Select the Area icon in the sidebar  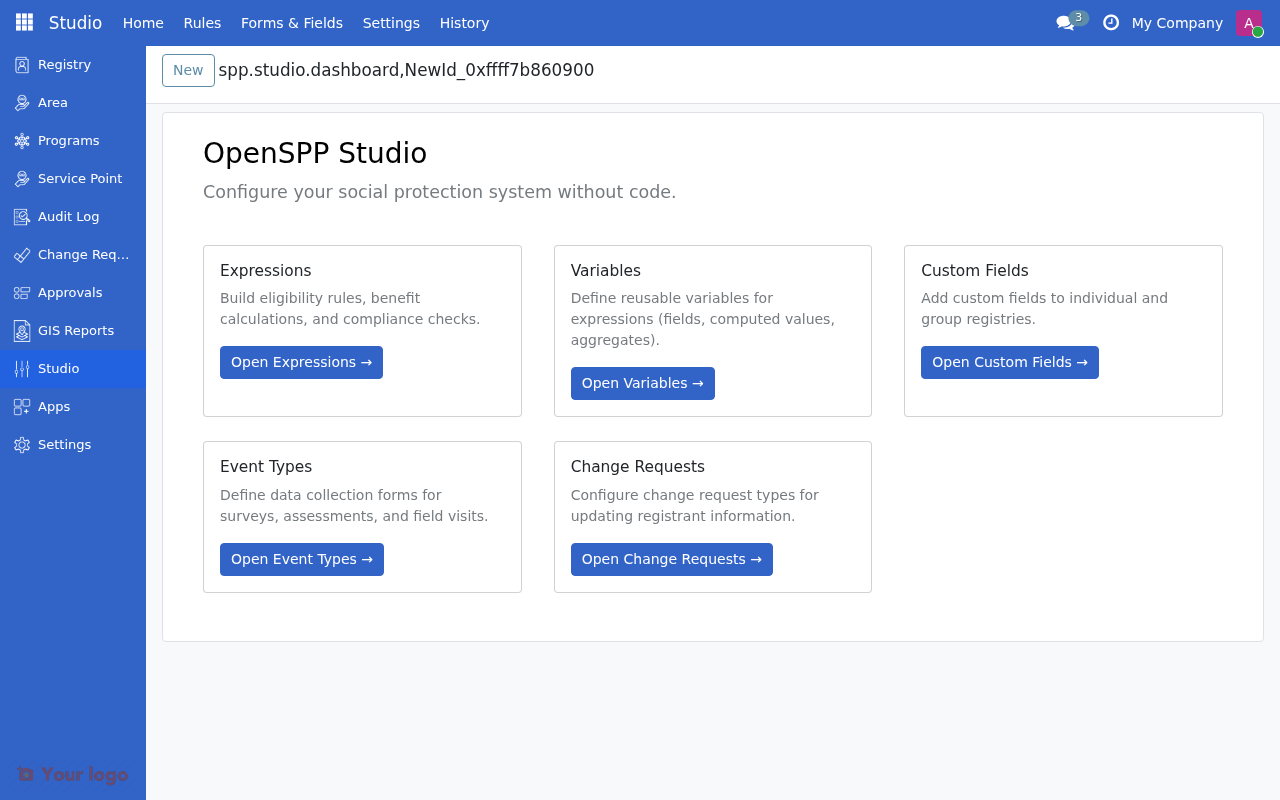coord(52,102)
